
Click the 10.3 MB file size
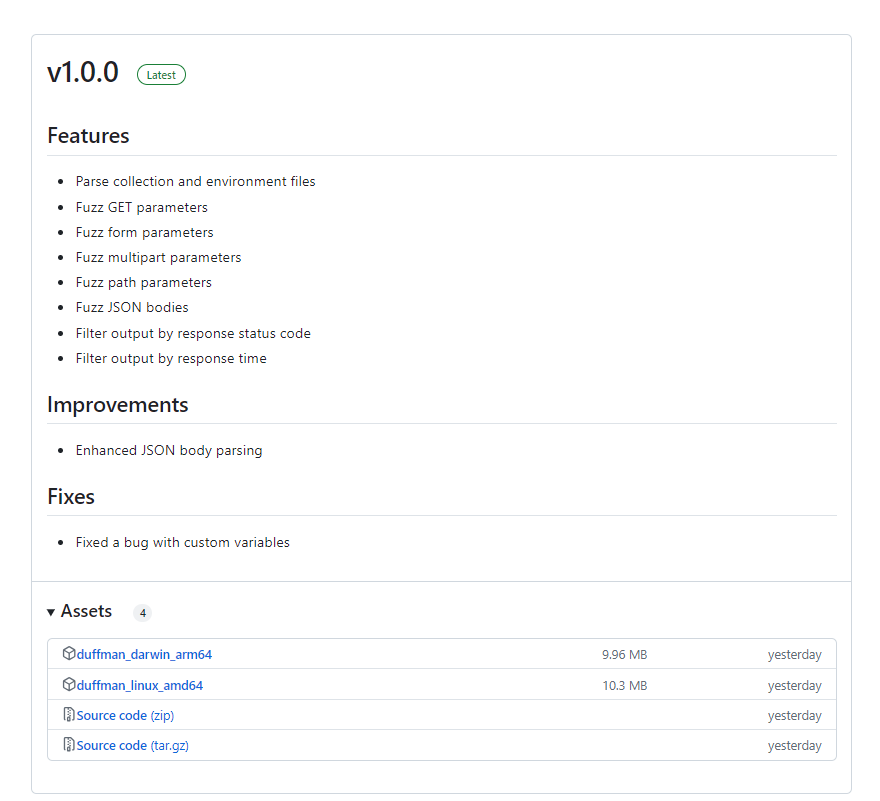pyautogui.click(x=624, y=686)
